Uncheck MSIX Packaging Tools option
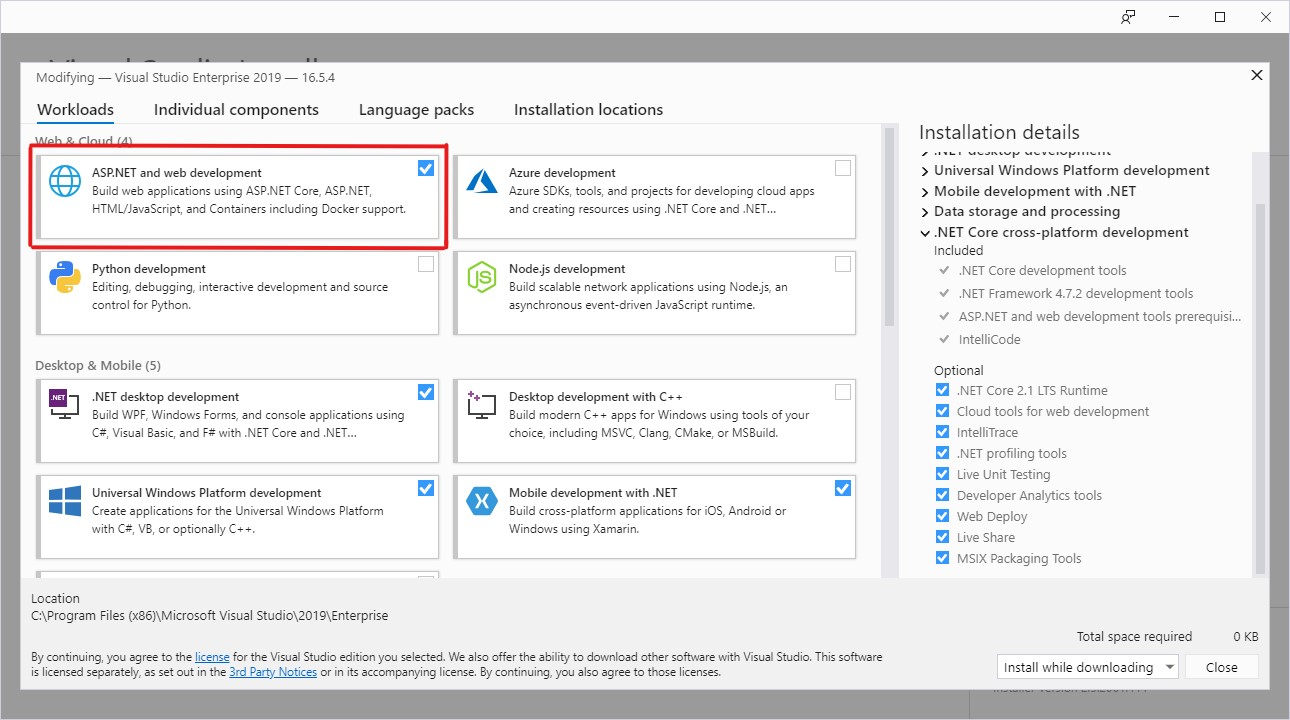The width and height of the screenshot is (1290, 720). point(942,558)
